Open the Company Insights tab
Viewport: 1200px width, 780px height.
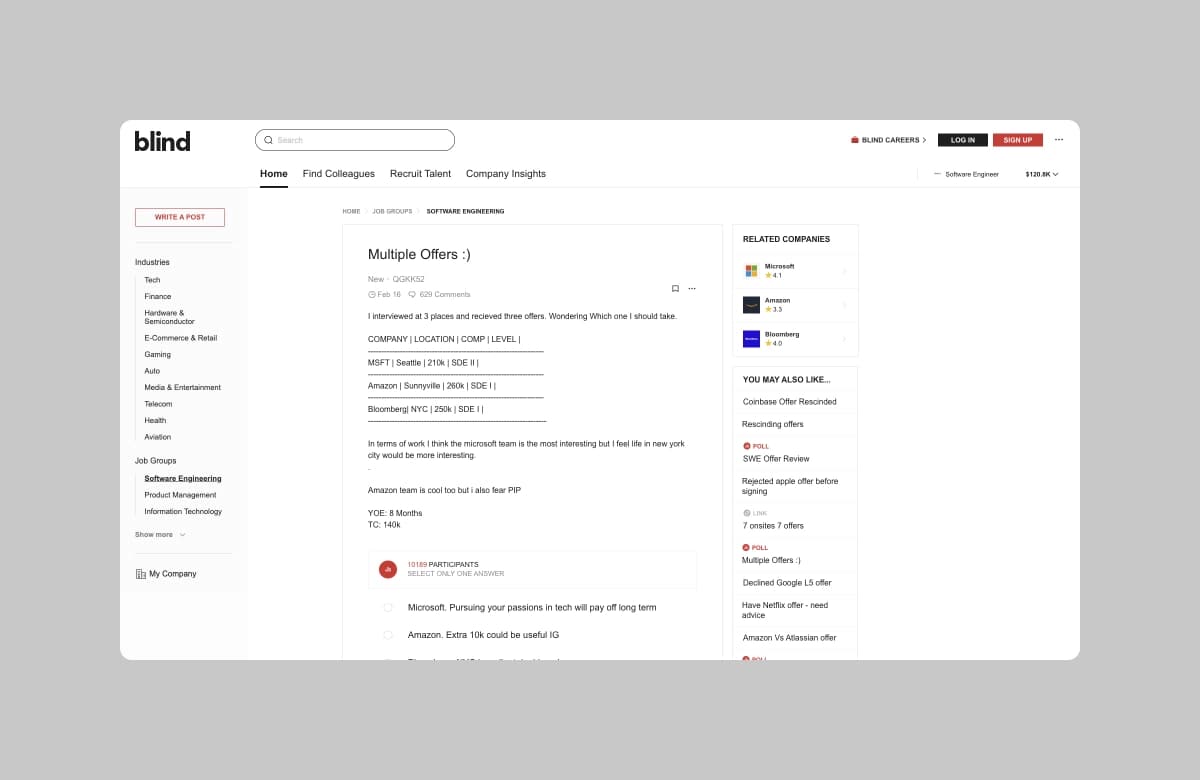coord(506,174)
